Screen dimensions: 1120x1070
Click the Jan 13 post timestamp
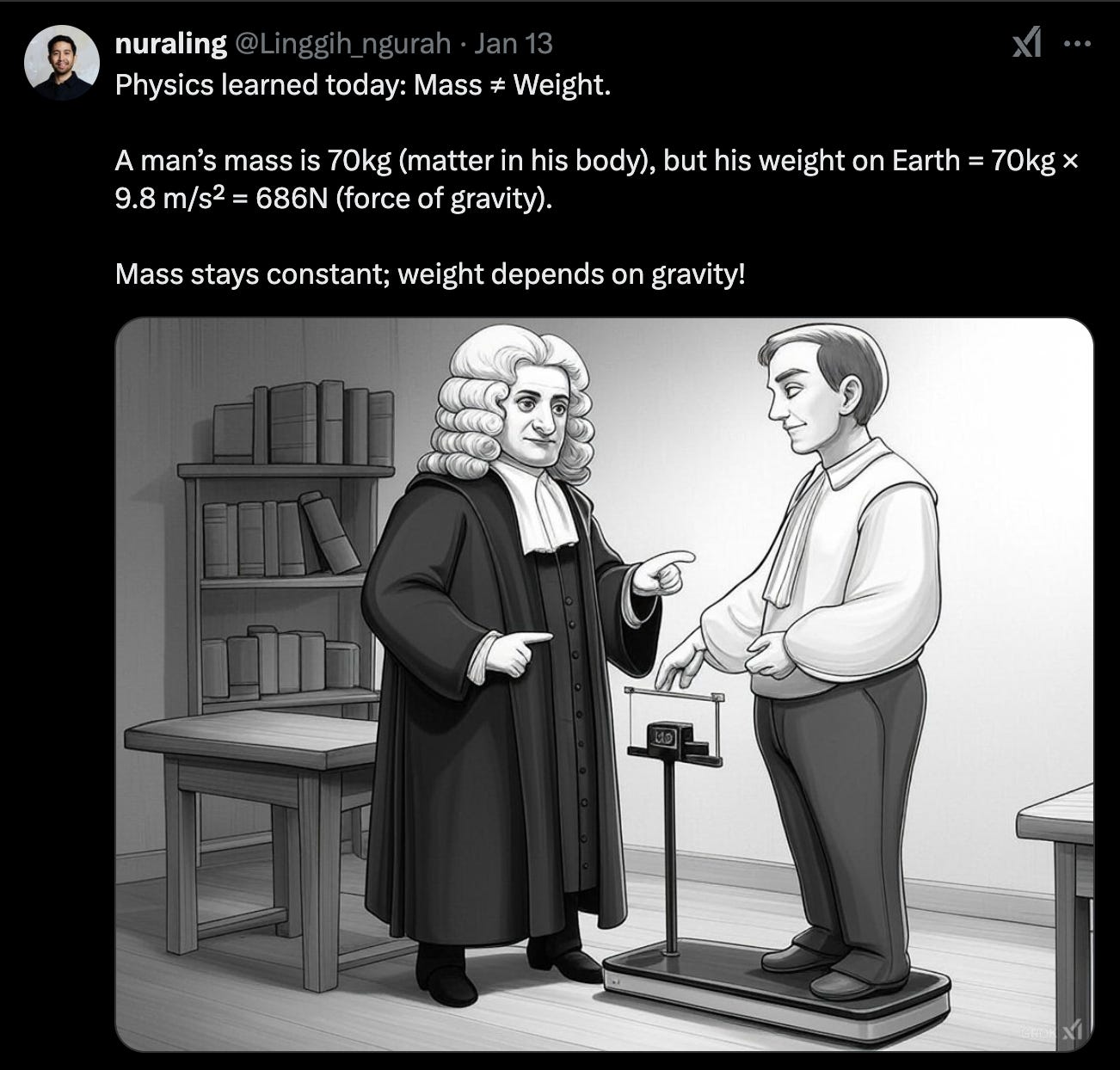514,44
